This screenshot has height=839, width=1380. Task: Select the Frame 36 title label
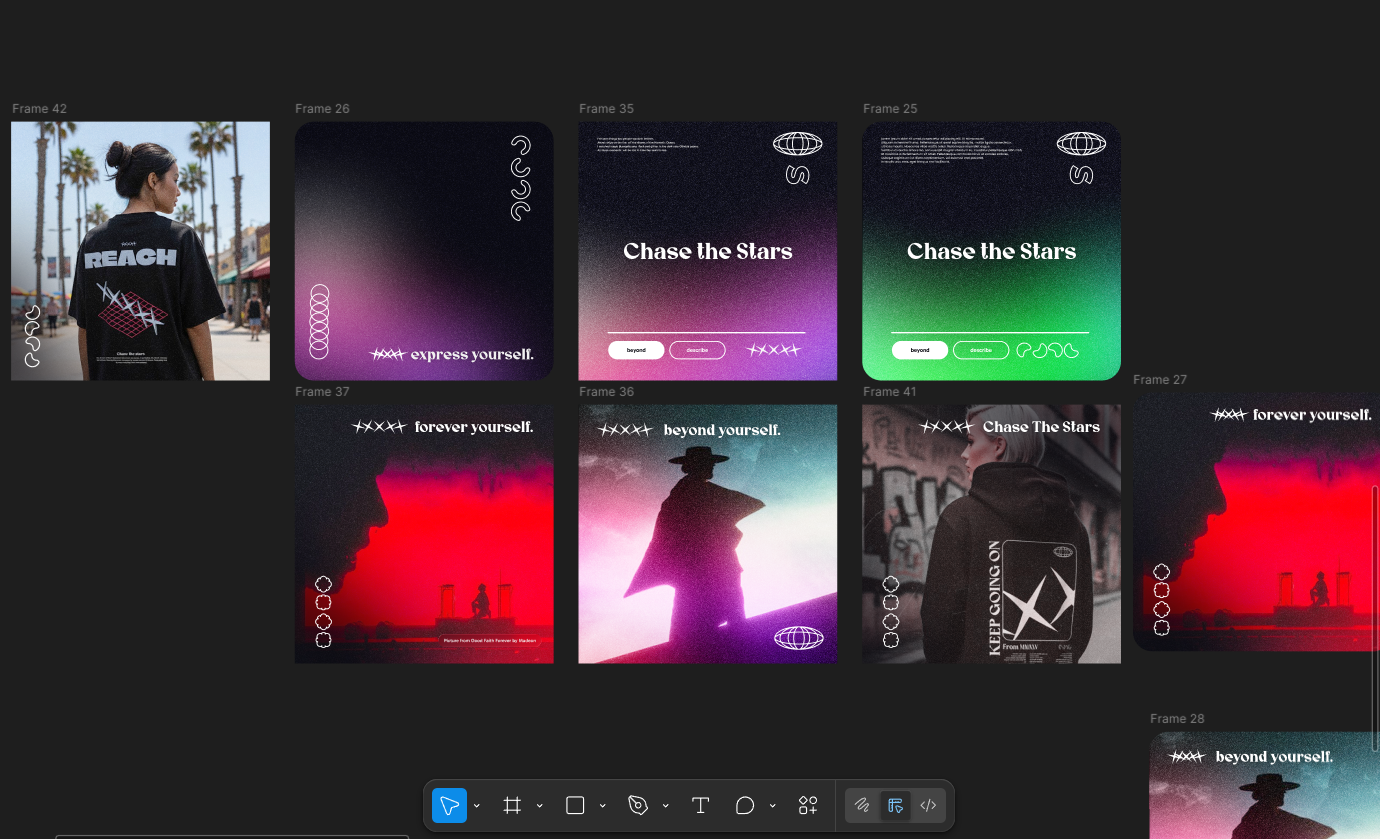point(606,392)
